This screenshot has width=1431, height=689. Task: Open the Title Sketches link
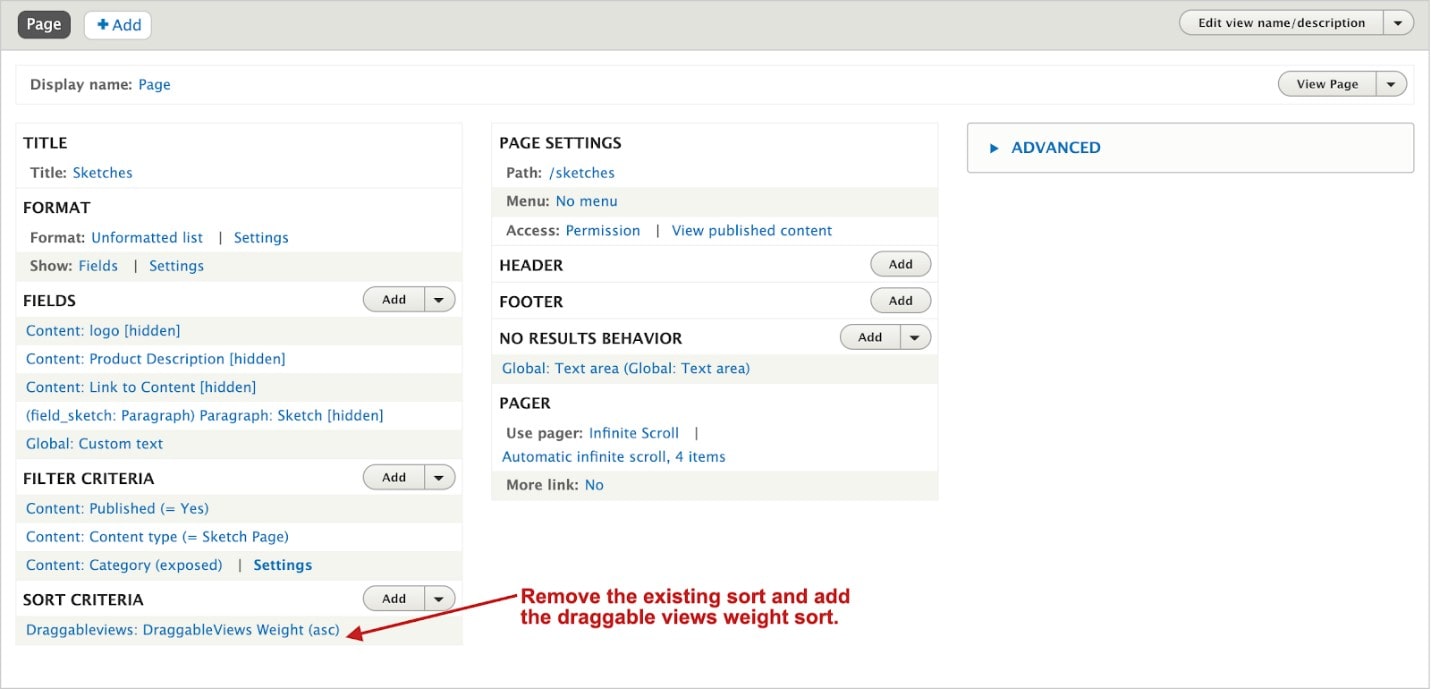(x=102, y=173)
